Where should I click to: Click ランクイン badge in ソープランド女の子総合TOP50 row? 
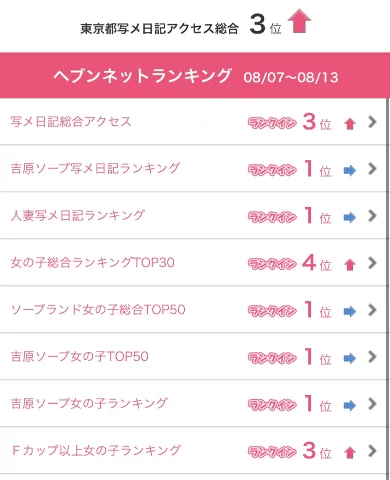[272, 311]
